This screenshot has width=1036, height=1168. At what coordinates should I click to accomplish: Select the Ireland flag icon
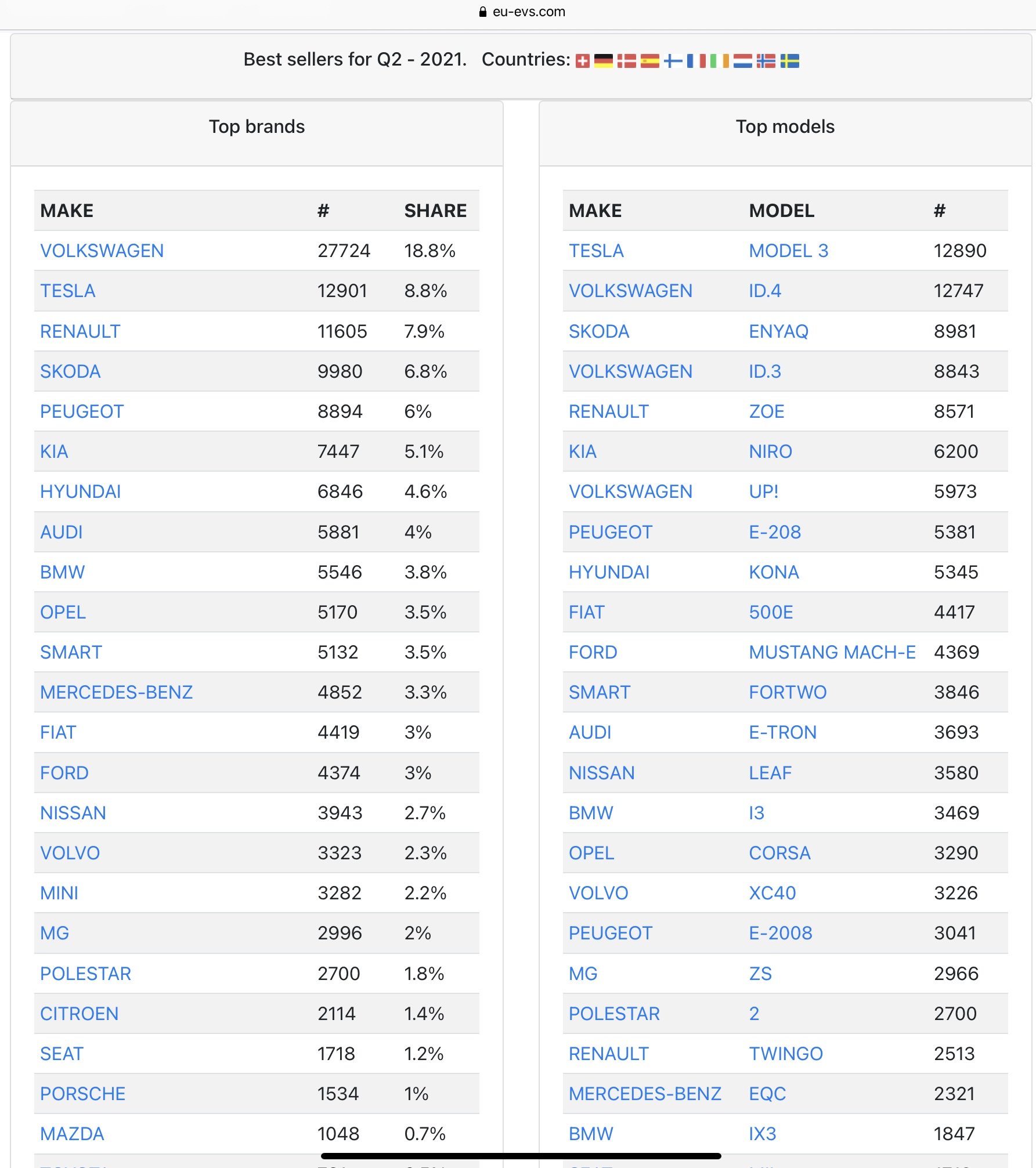click(x=720, y=61)
